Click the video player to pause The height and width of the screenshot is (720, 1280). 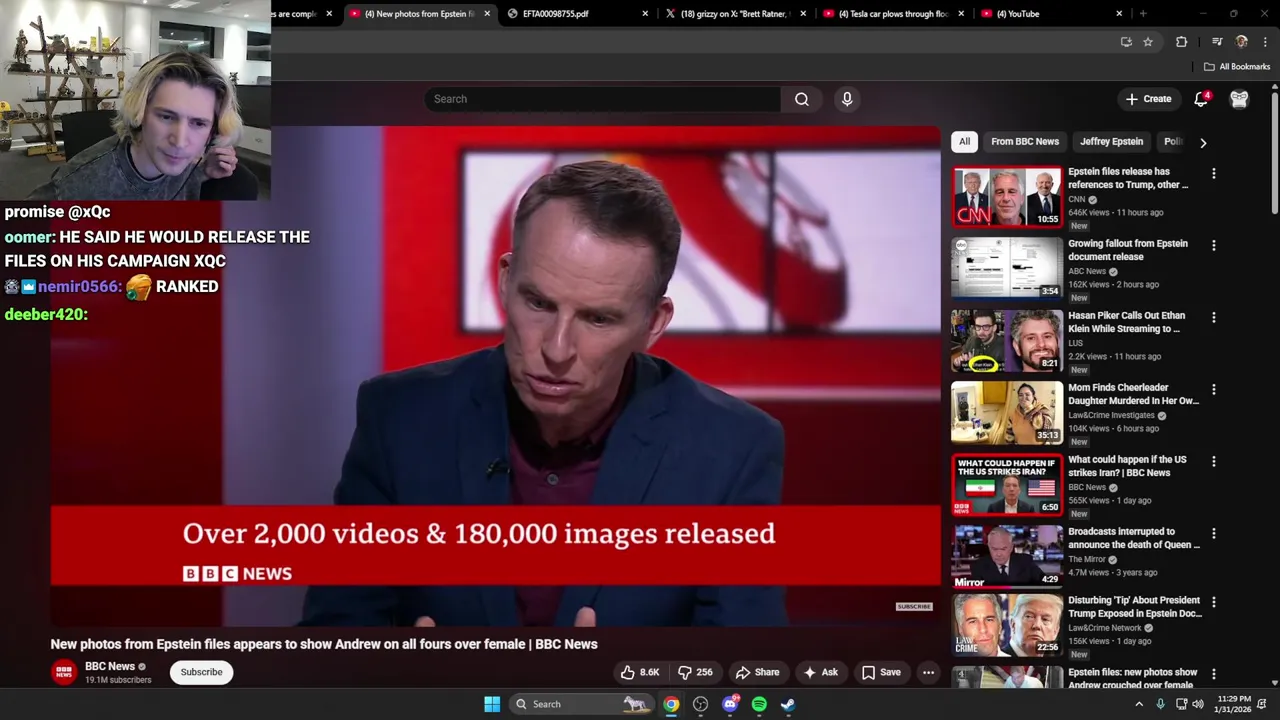point(495,375)
